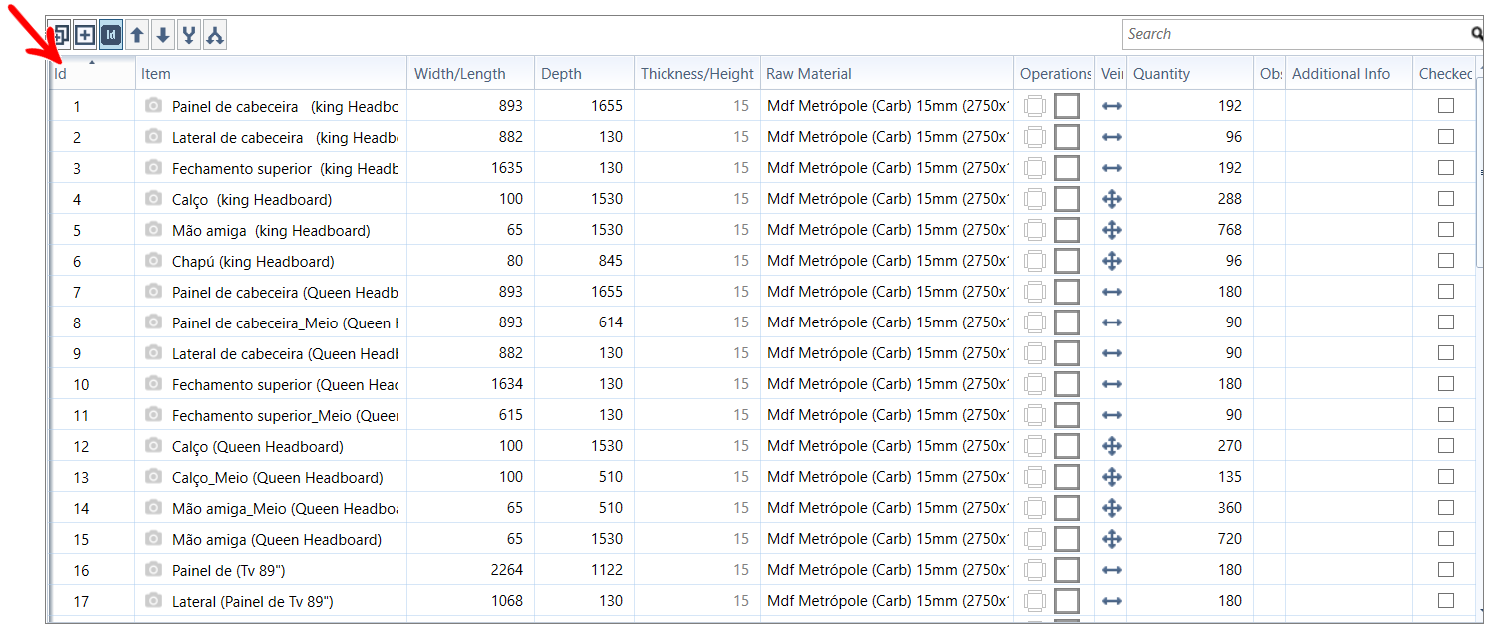
Task: Click the four-way vein icon for Chapú row
Action: [x=1111, y=261]
